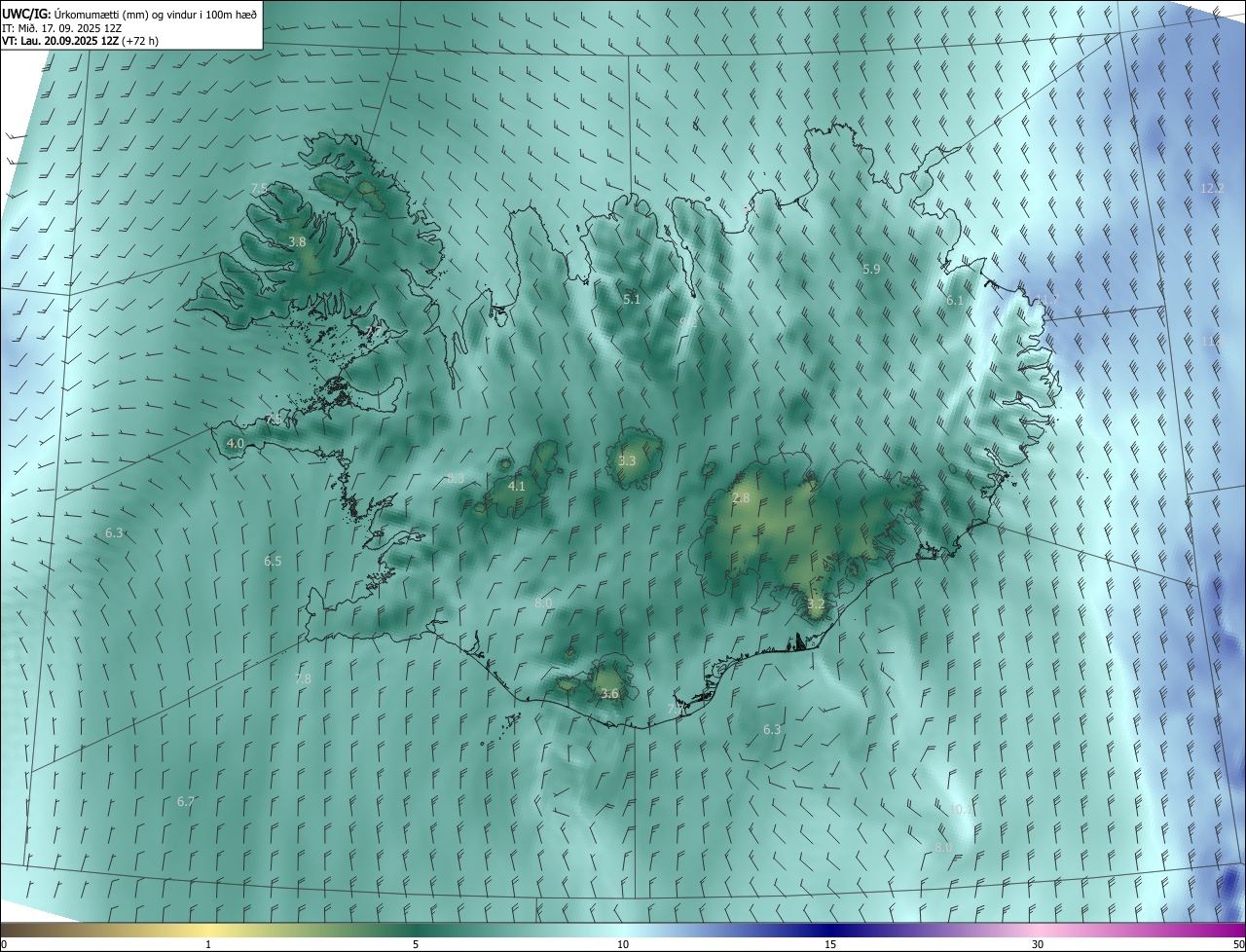The width and height of the screenshot is (1246, 952).
Task: Click the '1' tick on the color scale
Action: [x=208, y=944]
